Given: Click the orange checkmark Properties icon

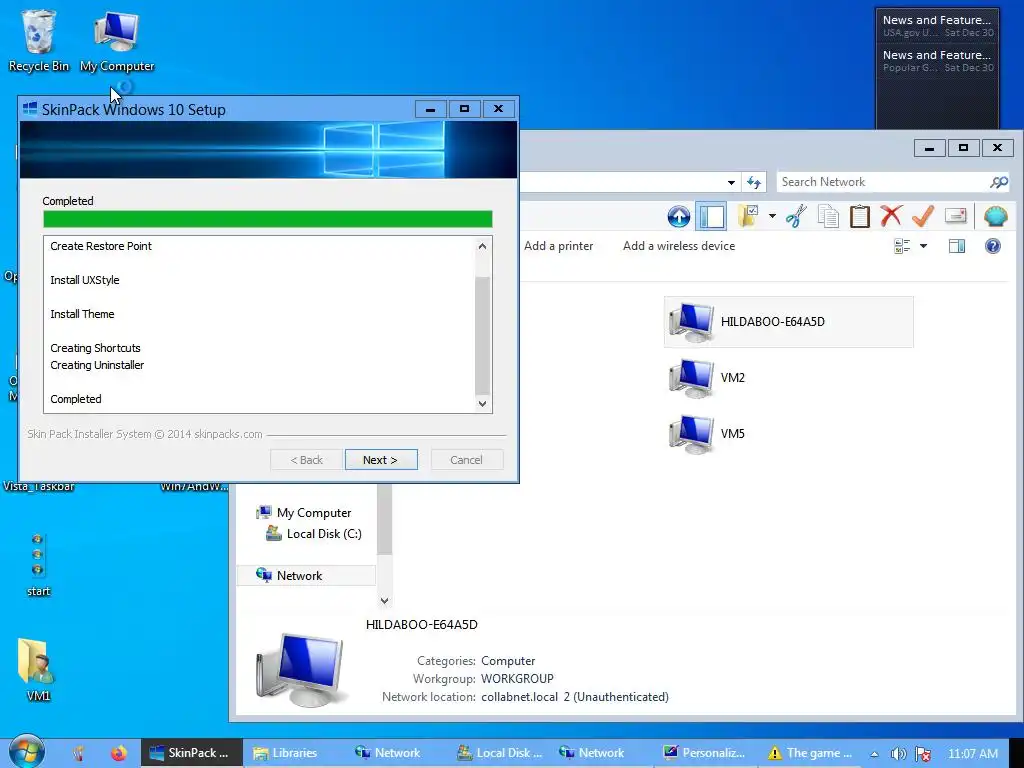Looking at the screenshot, I should (923, 216).
